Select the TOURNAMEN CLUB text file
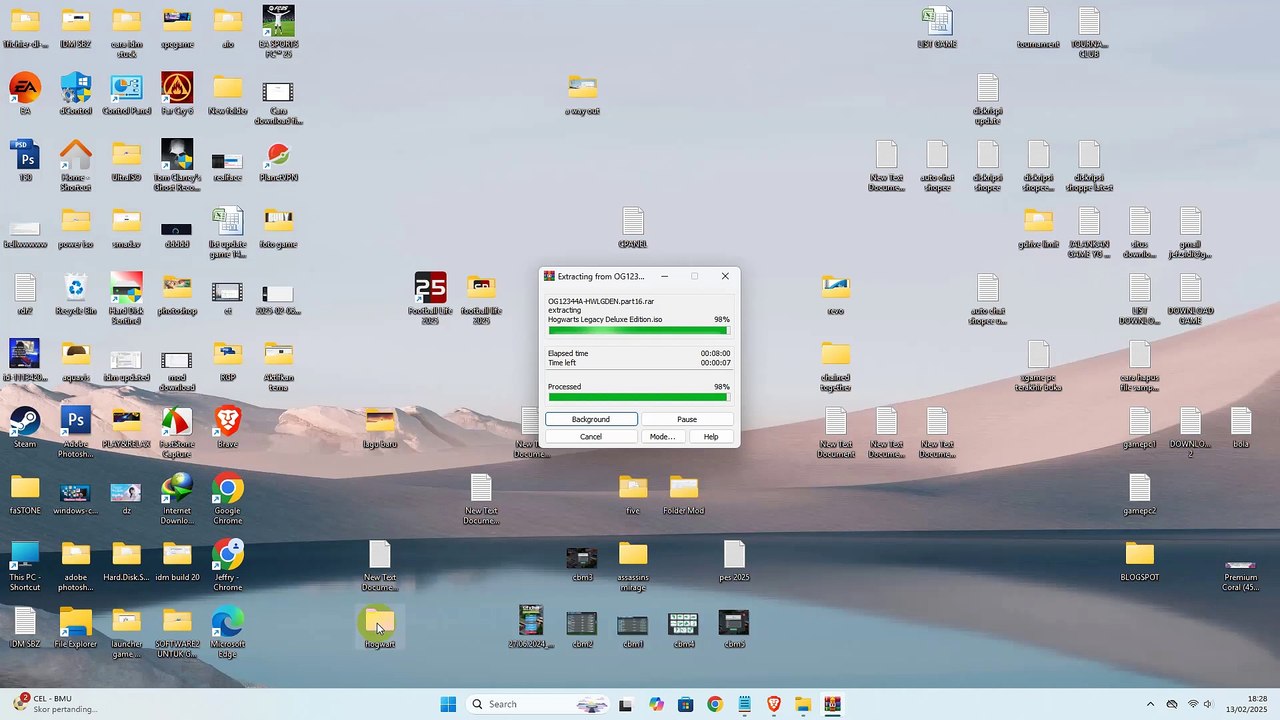1280x720 pixels. coord(1089,31)
